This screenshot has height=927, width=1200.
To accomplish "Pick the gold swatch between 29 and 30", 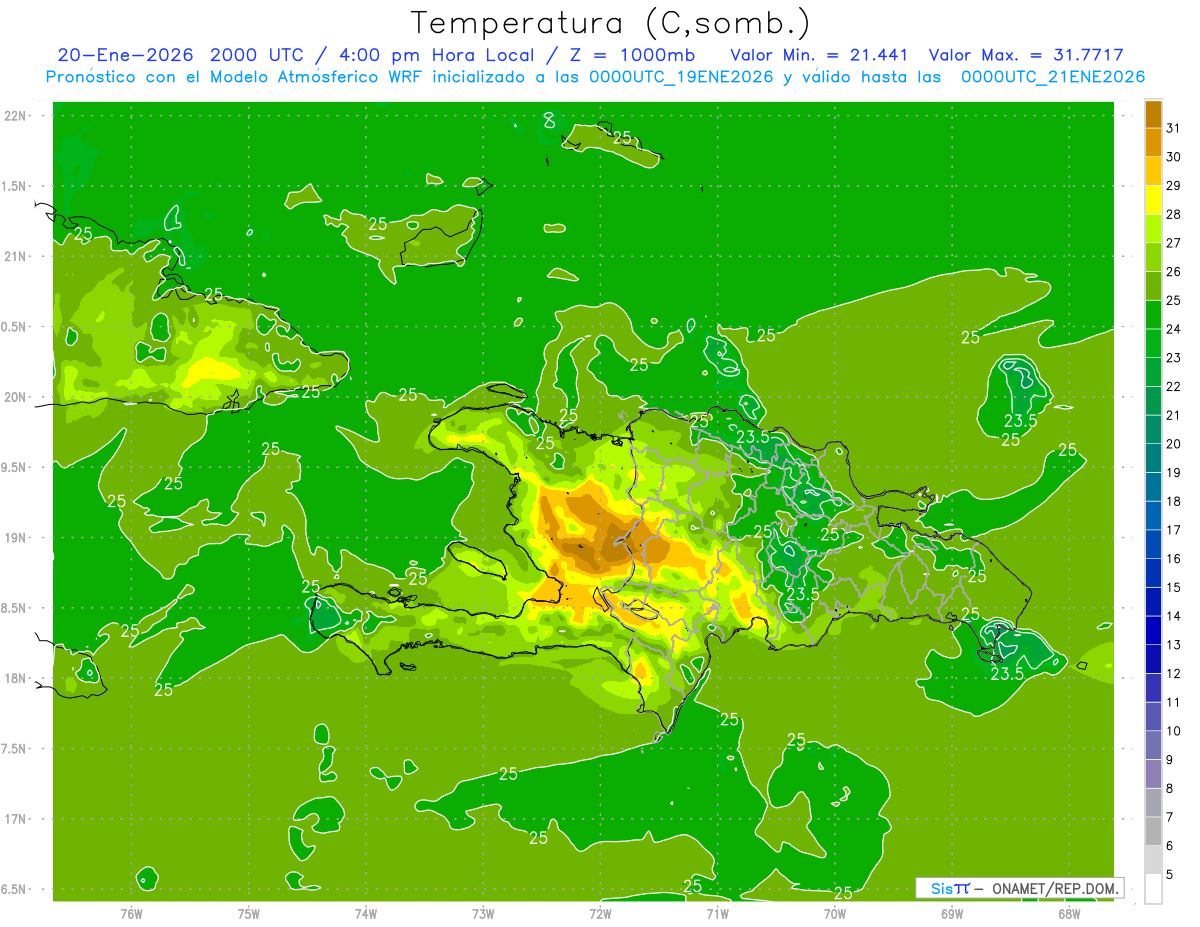I will 1153,171.
